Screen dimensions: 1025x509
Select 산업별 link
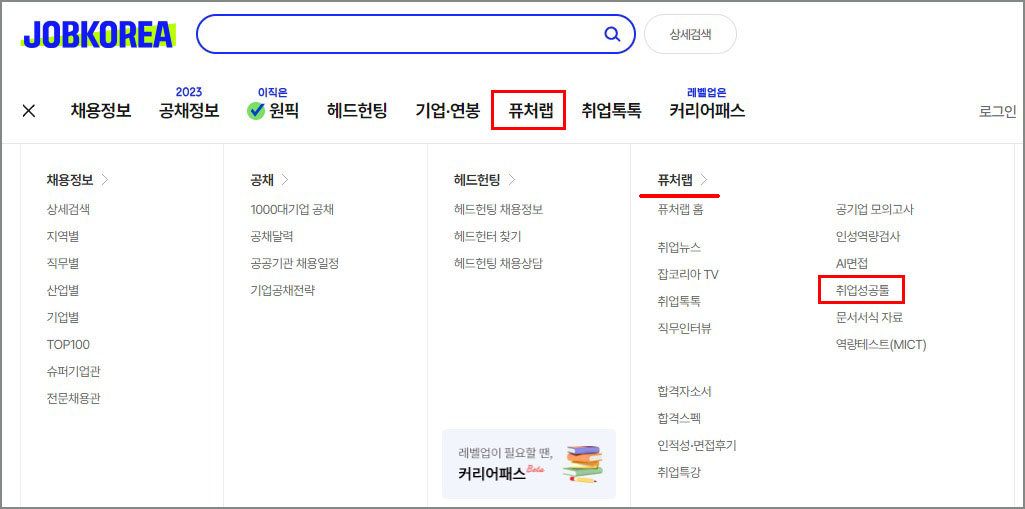point(63,290)
